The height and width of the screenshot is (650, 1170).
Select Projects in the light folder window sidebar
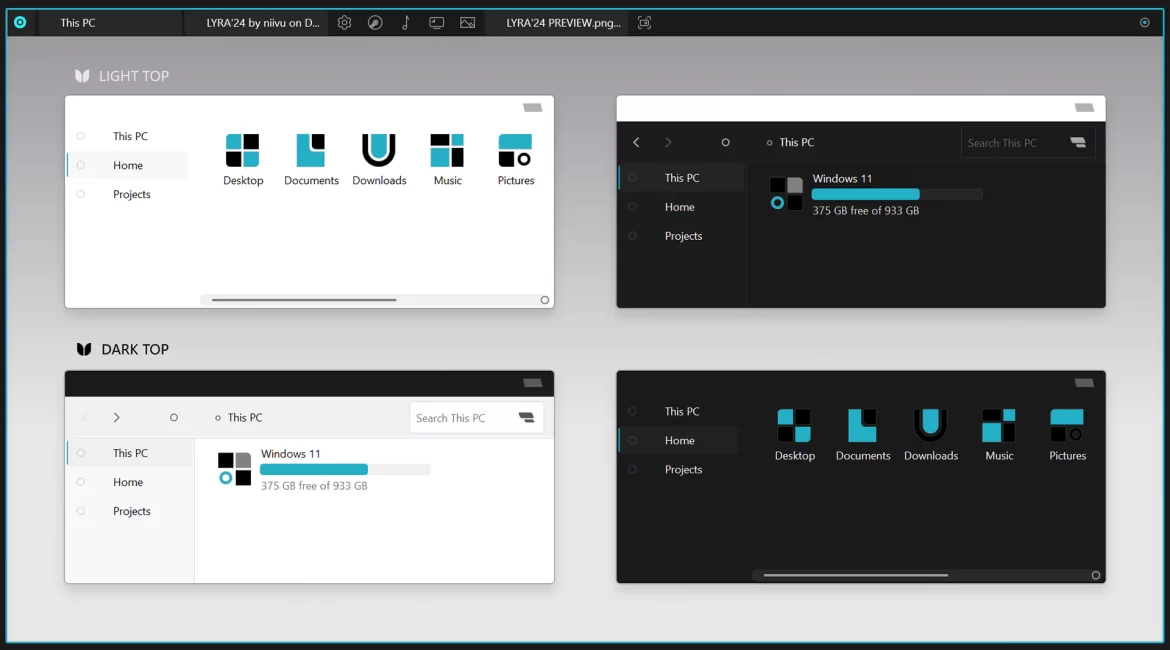[131, 195]
